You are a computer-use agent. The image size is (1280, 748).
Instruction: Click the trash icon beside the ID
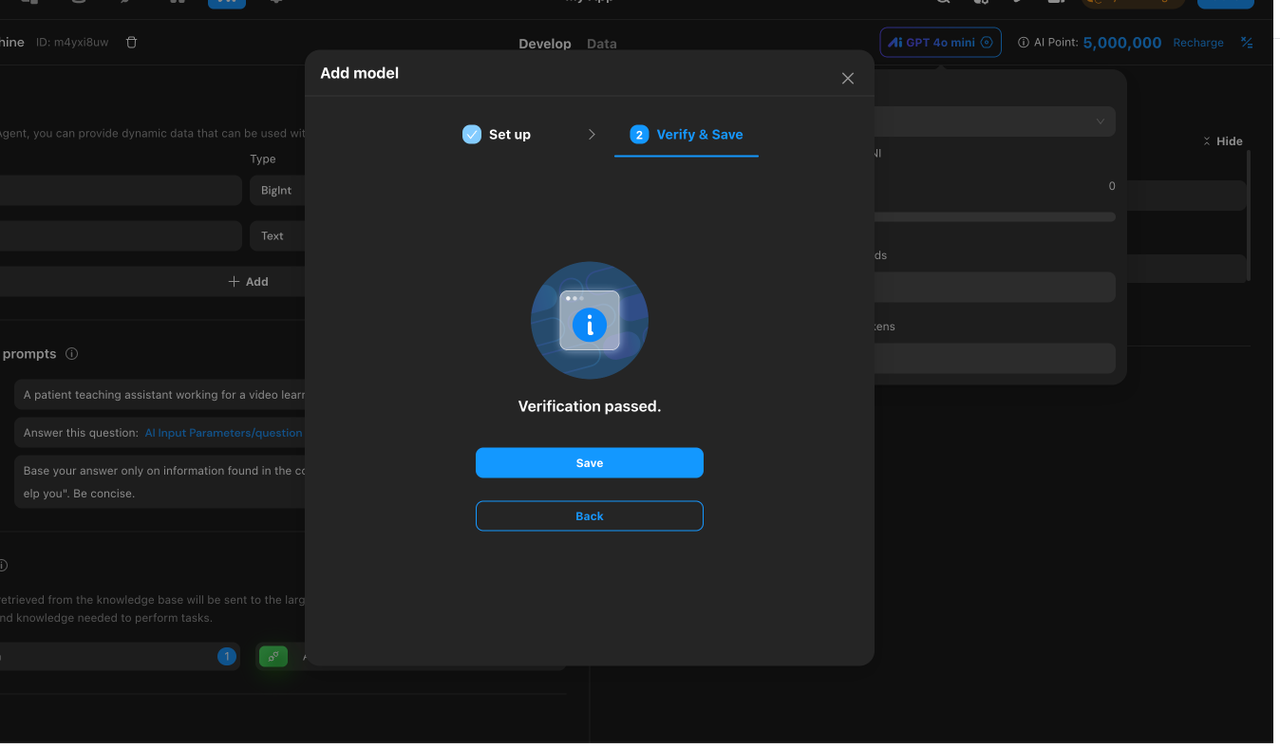[132, 42]
